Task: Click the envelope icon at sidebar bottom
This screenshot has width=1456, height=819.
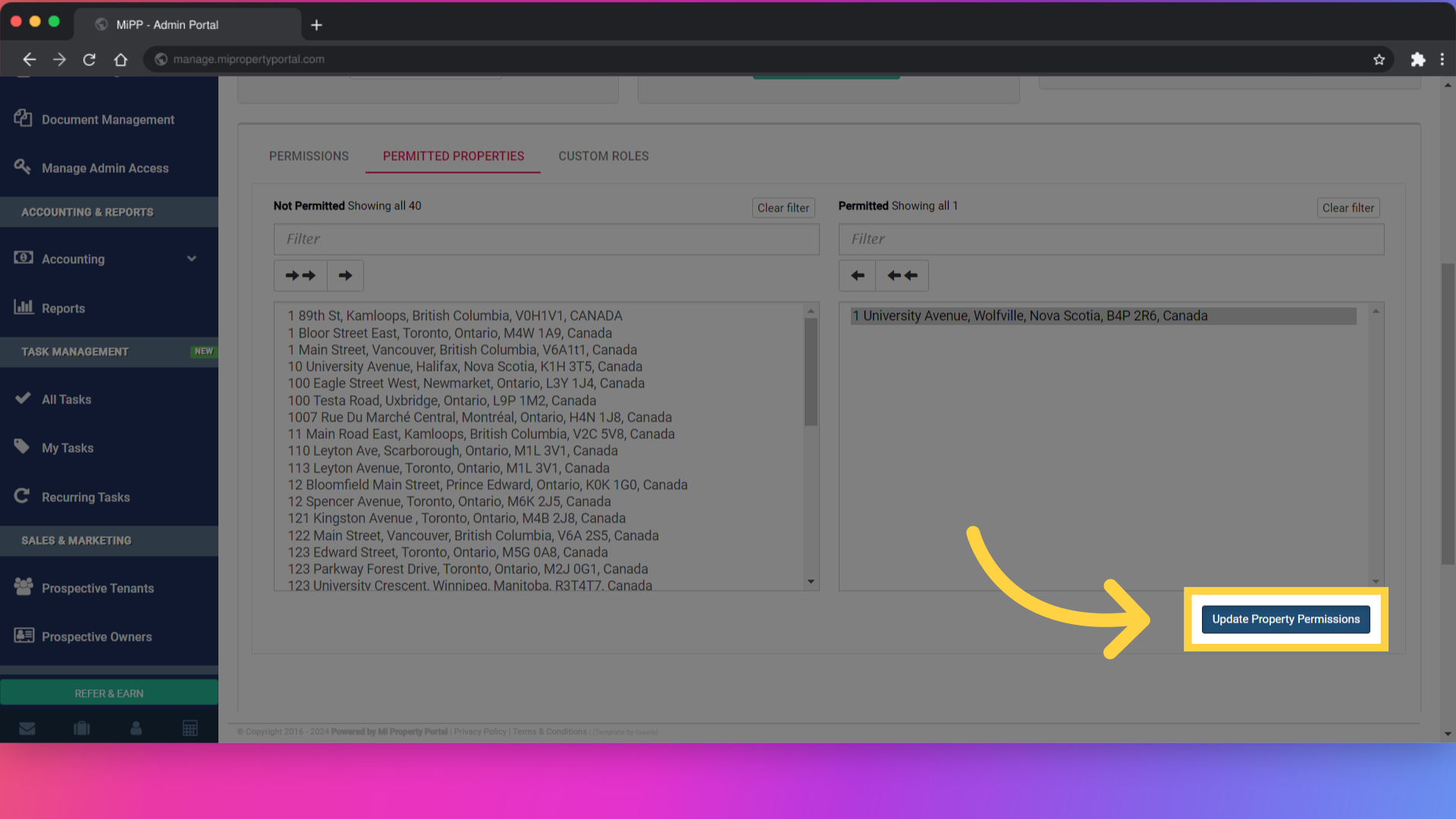Action: (27, 727)
